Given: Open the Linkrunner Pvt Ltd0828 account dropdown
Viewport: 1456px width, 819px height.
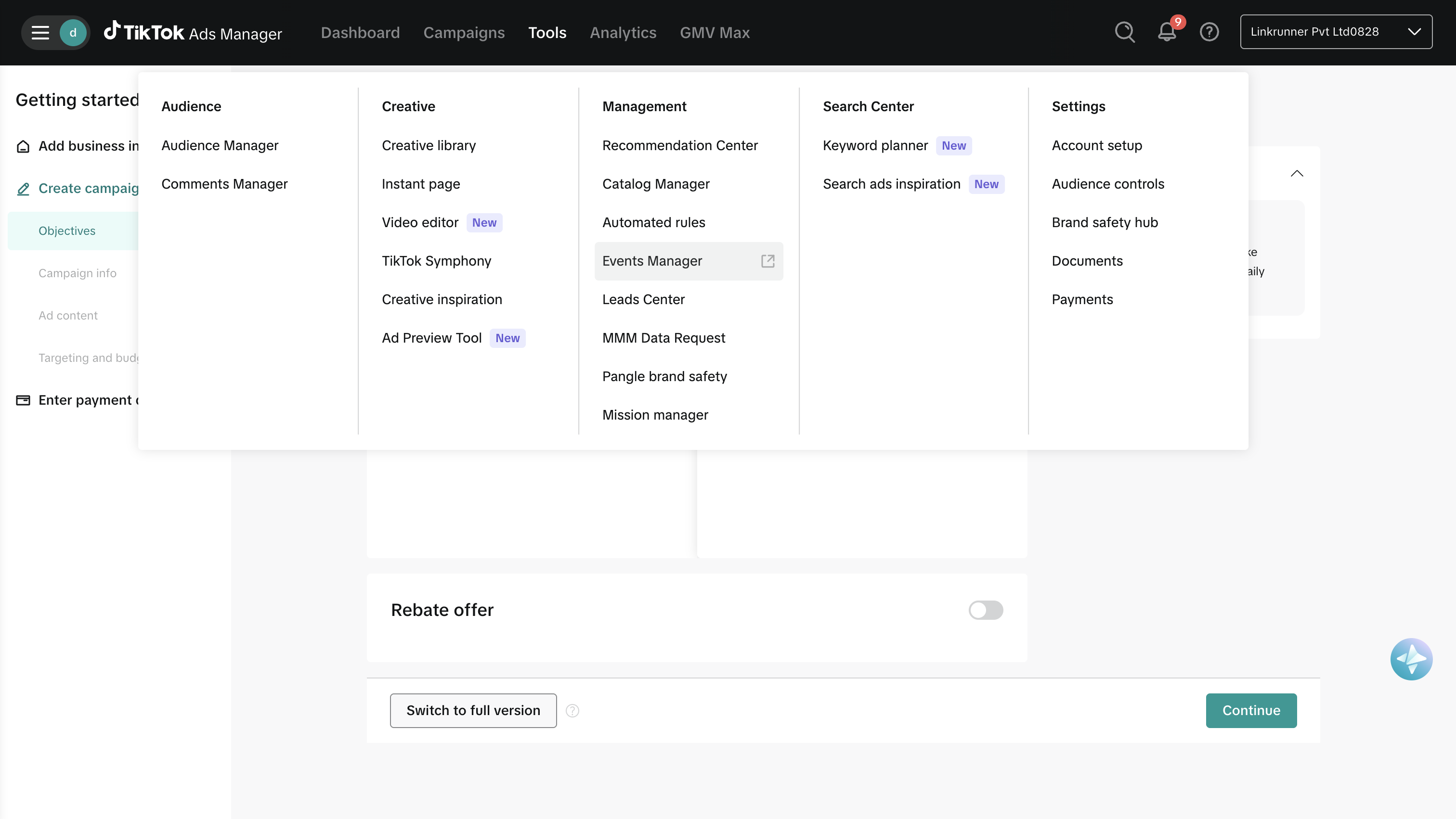Looking at the screenshot, I should click(1336, 32).
